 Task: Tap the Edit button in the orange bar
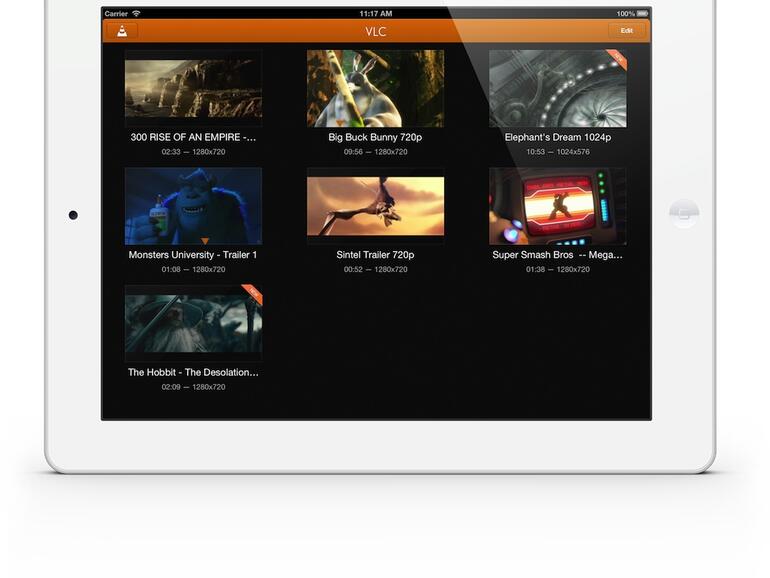[x=627, y=30]
